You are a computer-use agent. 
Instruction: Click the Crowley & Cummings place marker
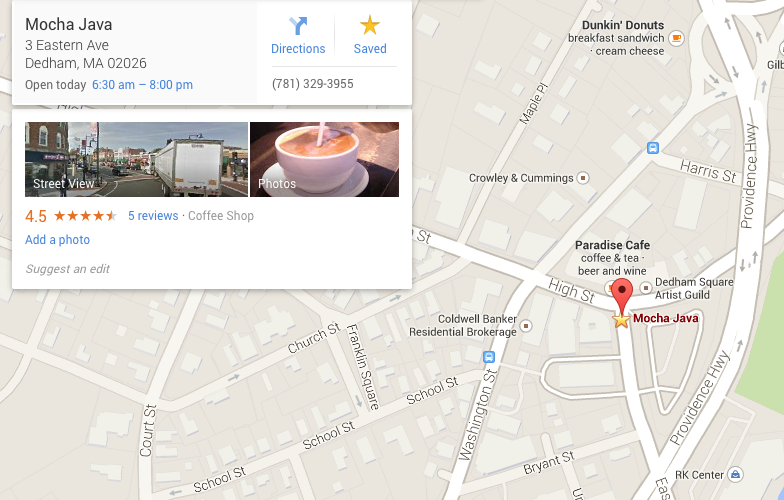pyautogui.click(x=582, y=178)
